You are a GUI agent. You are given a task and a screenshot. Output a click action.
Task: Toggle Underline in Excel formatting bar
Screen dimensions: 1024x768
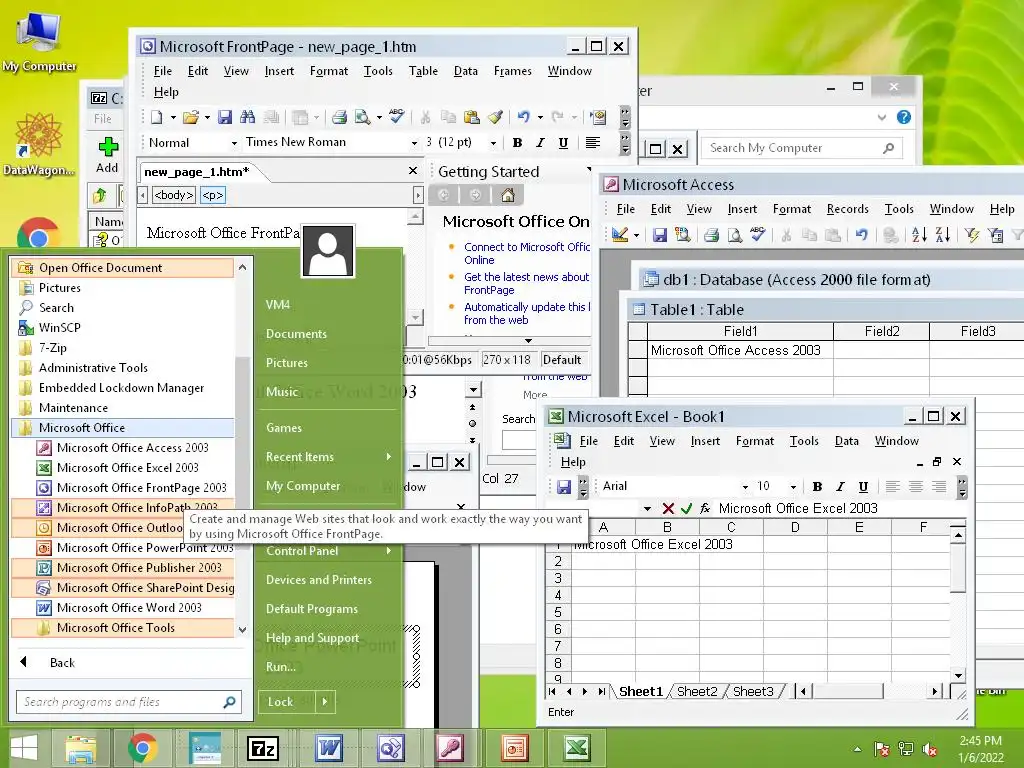(x=863, y=487)
